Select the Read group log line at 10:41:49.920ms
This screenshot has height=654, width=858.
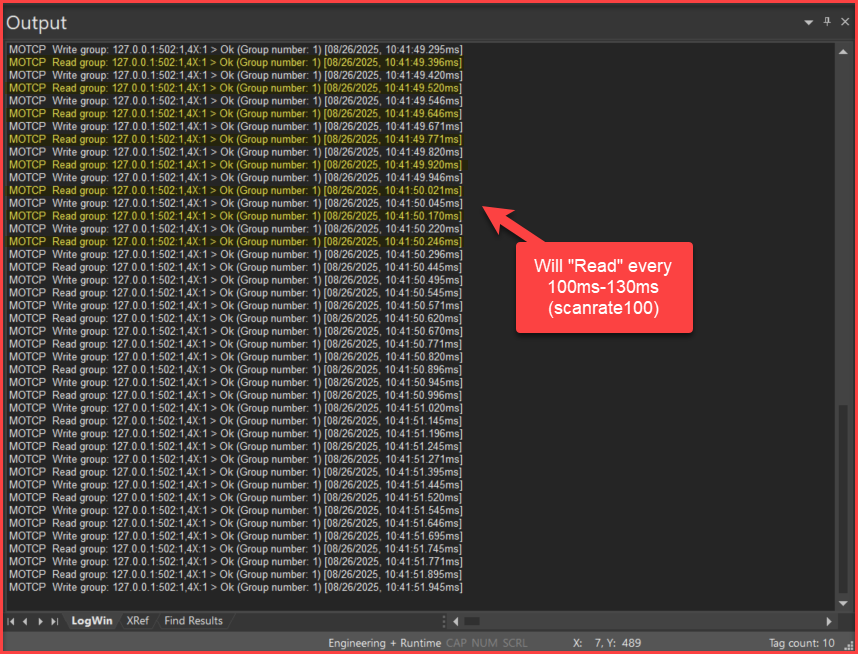pos(236,165)
